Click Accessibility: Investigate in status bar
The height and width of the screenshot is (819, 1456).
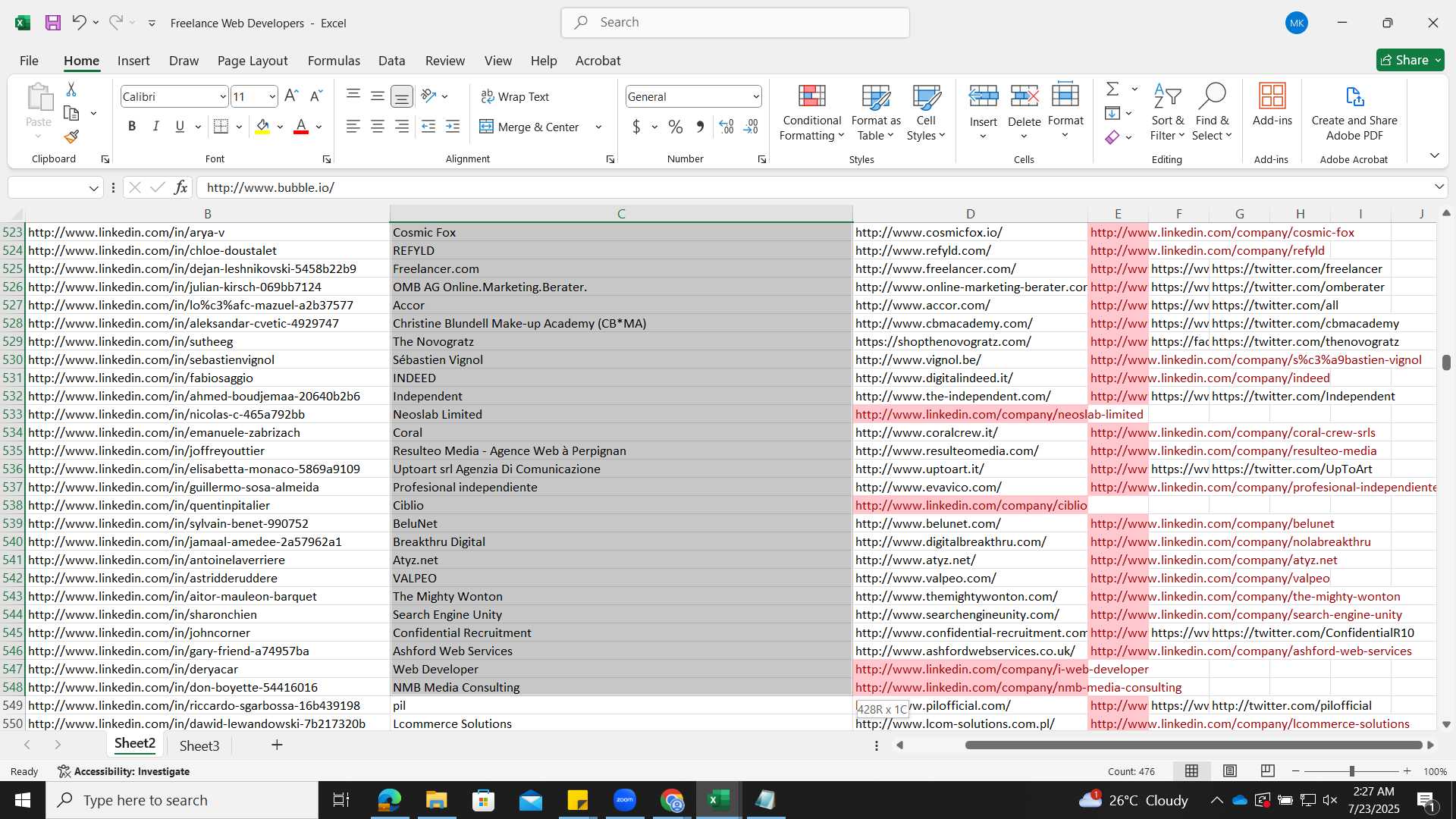(x=124, y=771)
